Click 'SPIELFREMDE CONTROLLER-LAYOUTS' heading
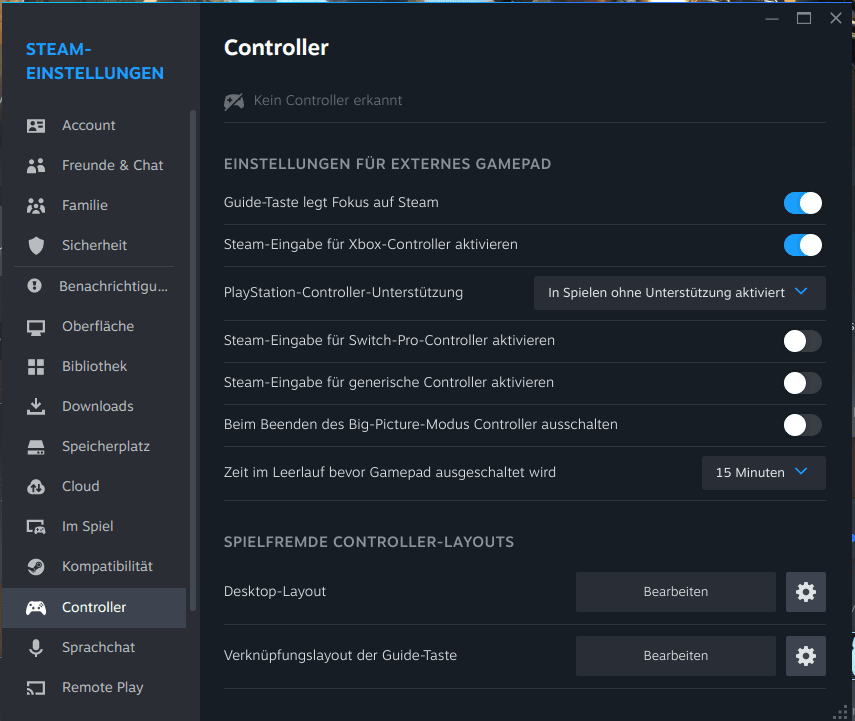The width and height of the screenshot is (855, 721). 369,542
